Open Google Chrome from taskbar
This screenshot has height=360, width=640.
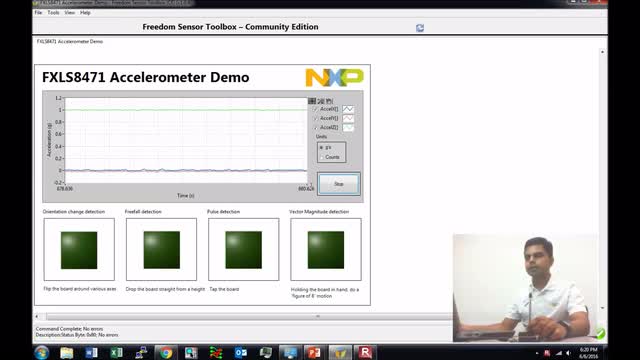click(x=166, y=353)
